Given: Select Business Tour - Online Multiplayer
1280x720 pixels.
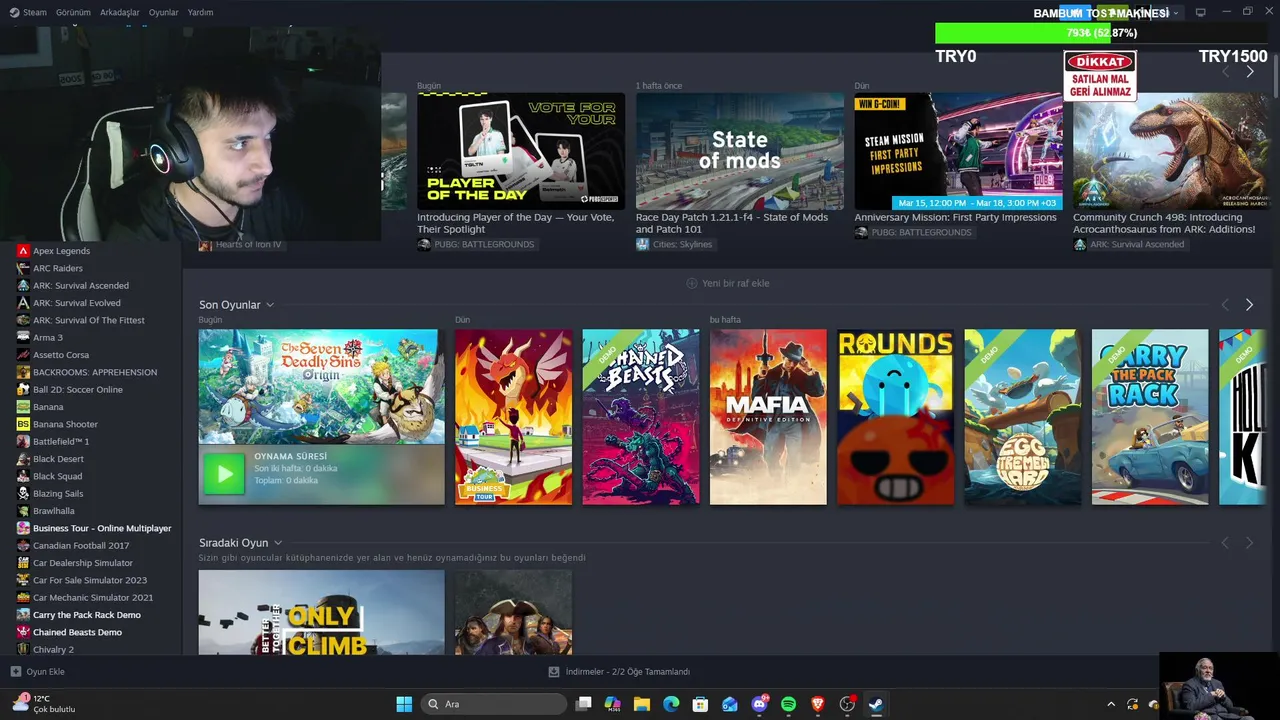Looking at the screenshot, I should coord(102,528).
